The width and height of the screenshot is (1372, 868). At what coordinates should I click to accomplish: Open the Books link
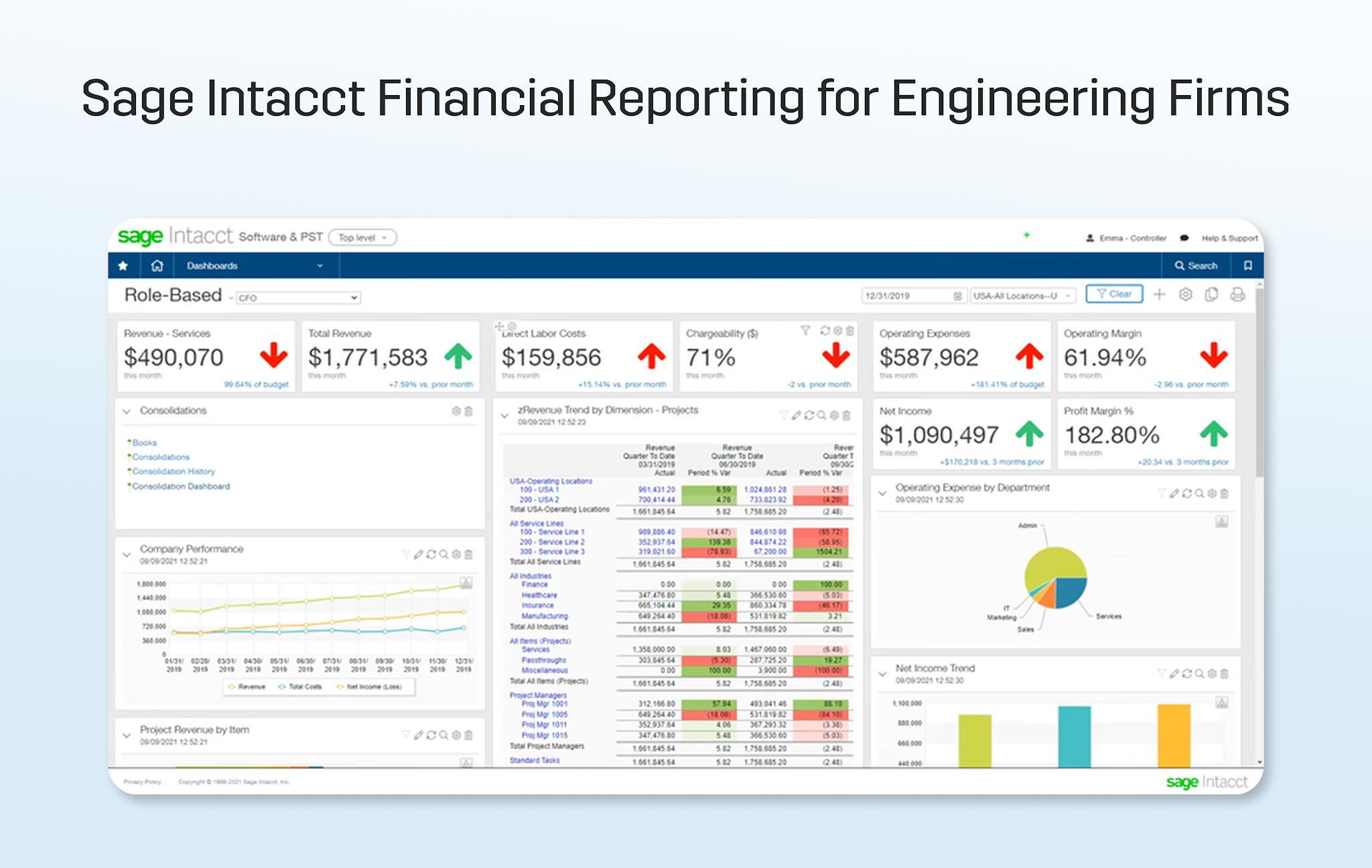[144, 443]
